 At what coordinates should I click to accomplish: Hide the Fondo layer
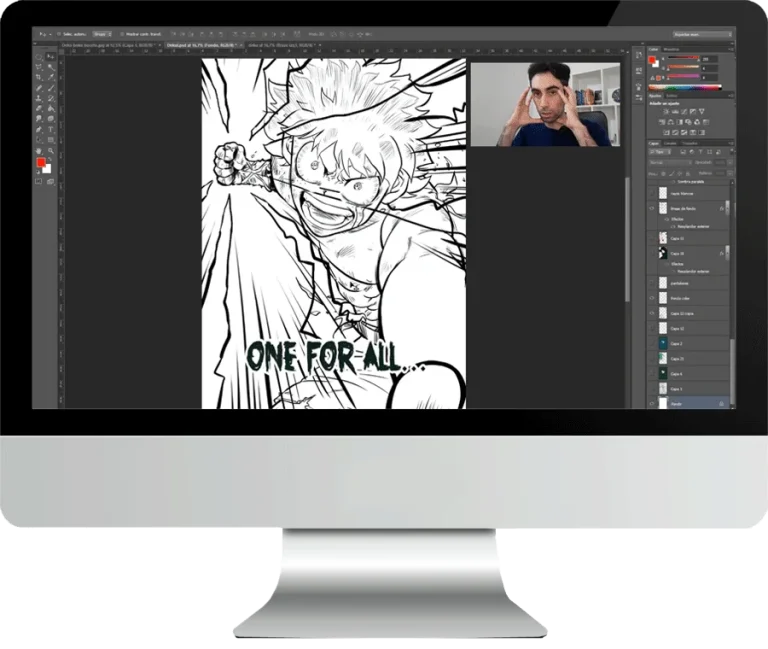click(651, 404)
